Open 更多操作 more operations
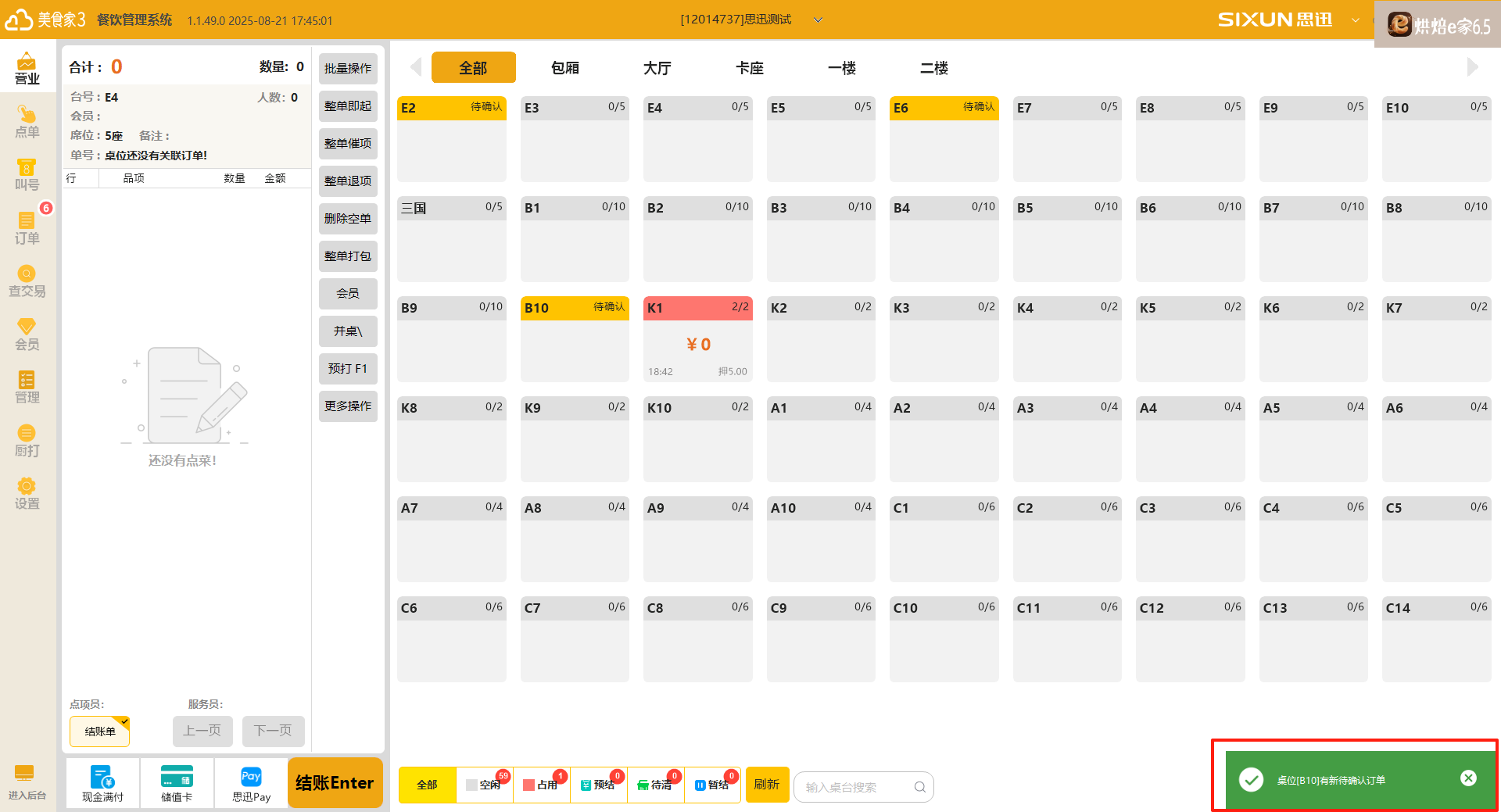The image size is (1501, 812). tap(348, 406)
